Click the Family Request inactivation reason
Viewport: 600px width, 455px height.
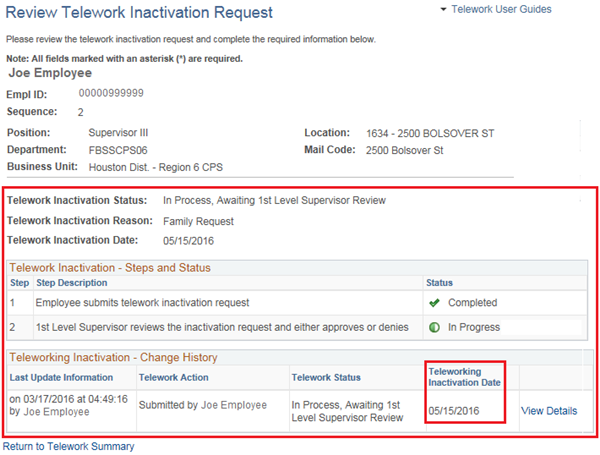tap(198, 221)
